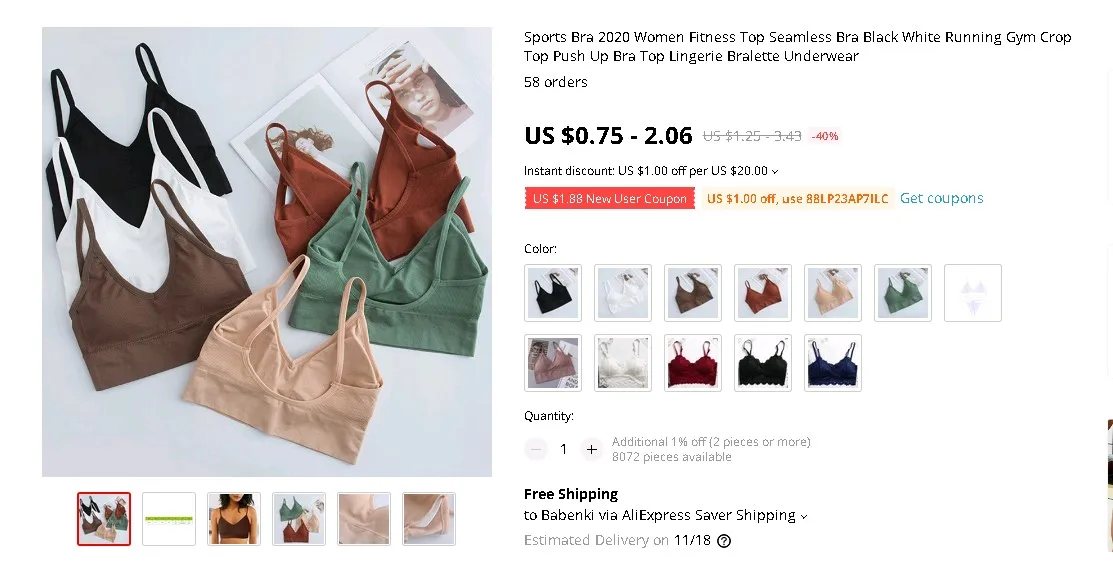1113x561 pixels.
Task: Decrease quantity with the minus button
Action: 536,449
